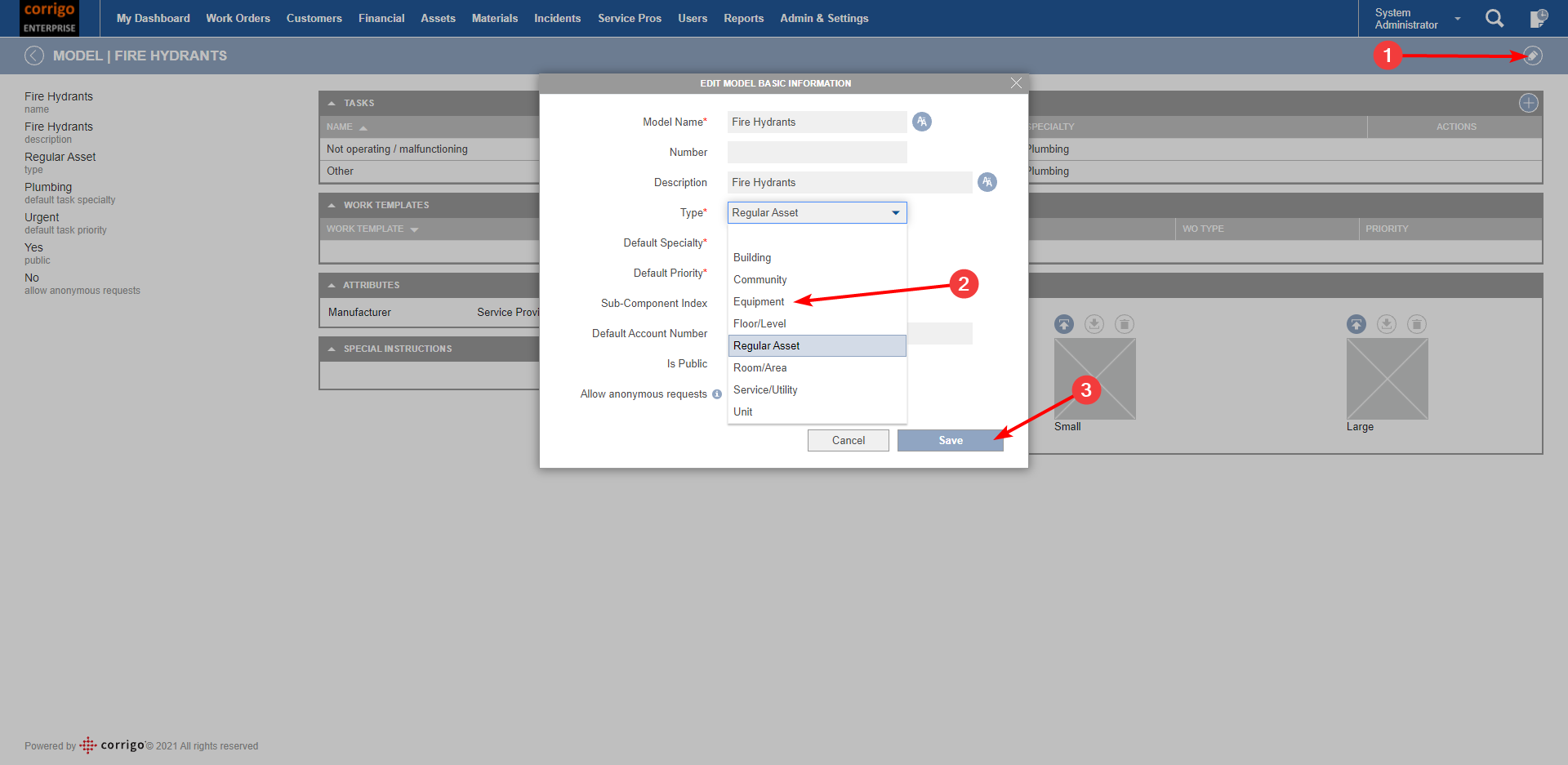
Task: Cancel the edit model dialog
Action: point(848,440)
